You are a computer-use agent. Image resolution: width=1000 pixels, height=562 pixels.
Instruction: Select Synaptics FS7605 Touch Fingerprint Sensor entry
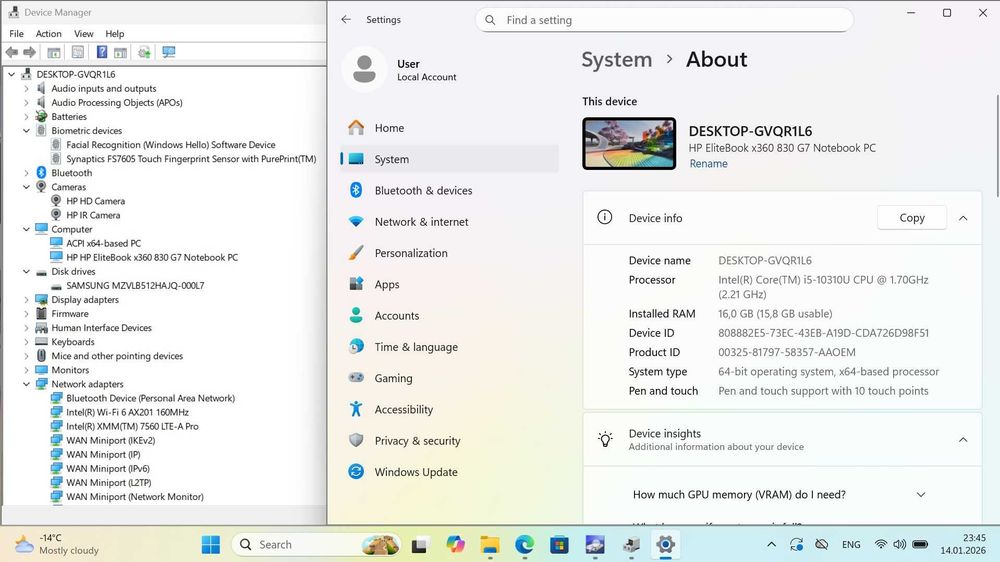coord(191,159)
